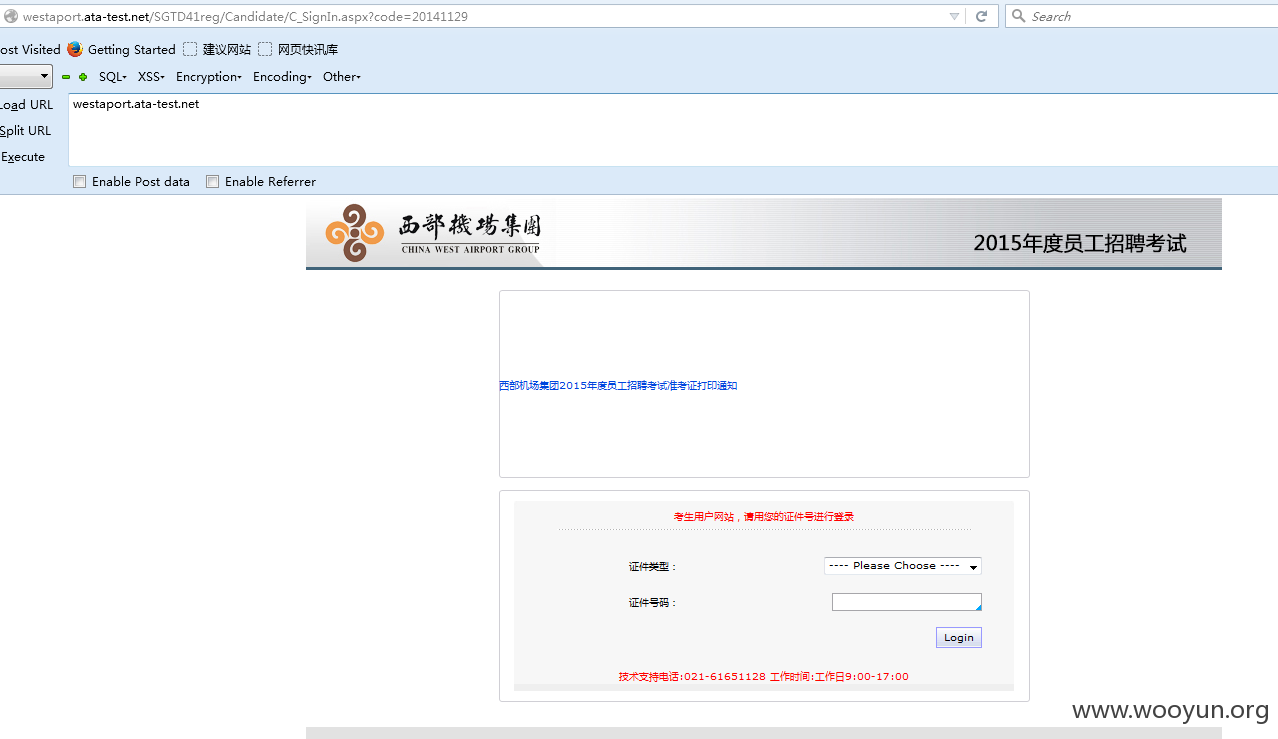Open the 西部机场集团2015年度员工招聘考试 notice link
Image resolution: width=1278 pixels, height=739 pixels.
click(618, 386)
